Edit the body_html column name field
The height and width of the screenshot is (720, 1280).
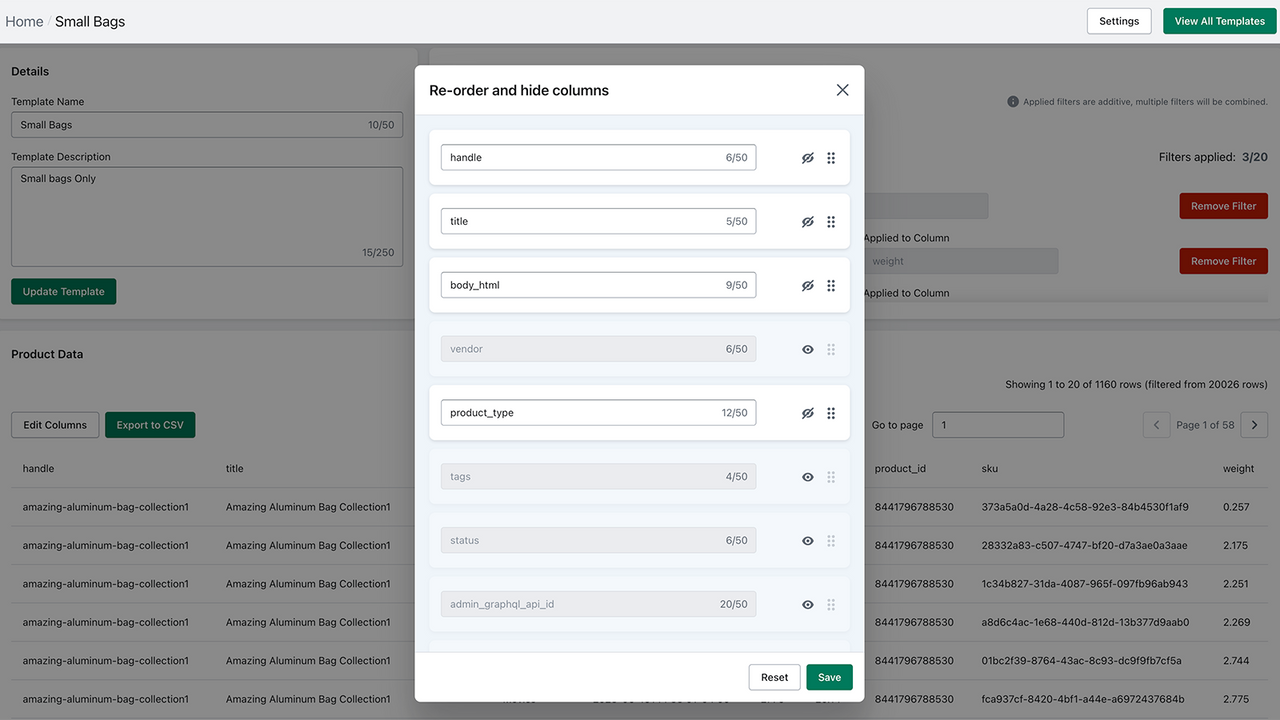tap(598, 285)
